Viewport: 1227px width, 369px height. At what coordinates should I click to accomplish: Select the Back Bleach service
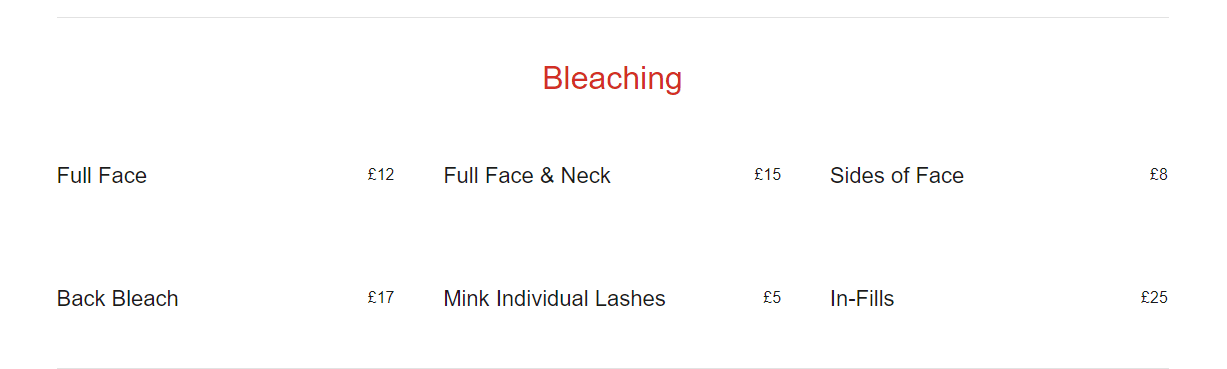coord(118,299)
